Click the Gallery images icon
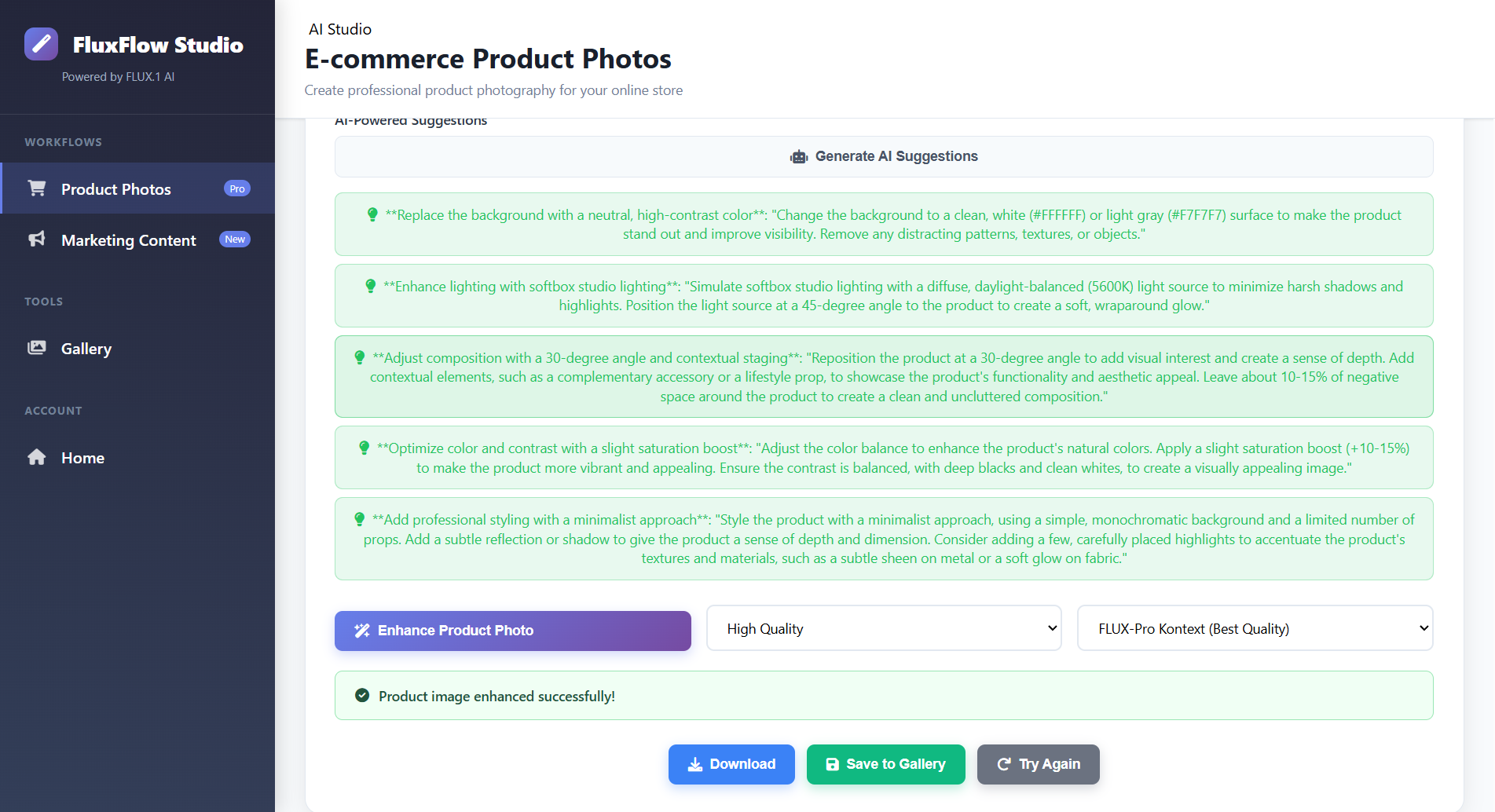Screen dimensions: 1495x812 37,348
